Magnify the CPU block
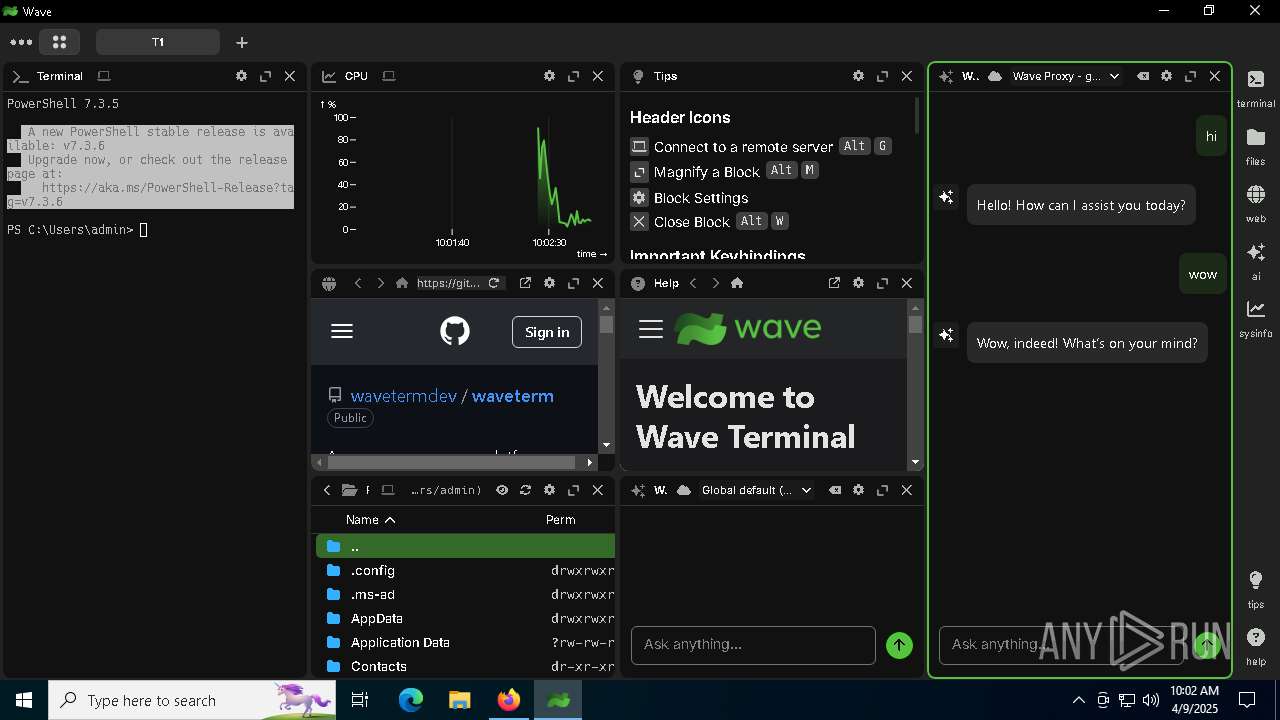Image resolution: width=1280 pixels, height=720 pixels. click(573, 76)
